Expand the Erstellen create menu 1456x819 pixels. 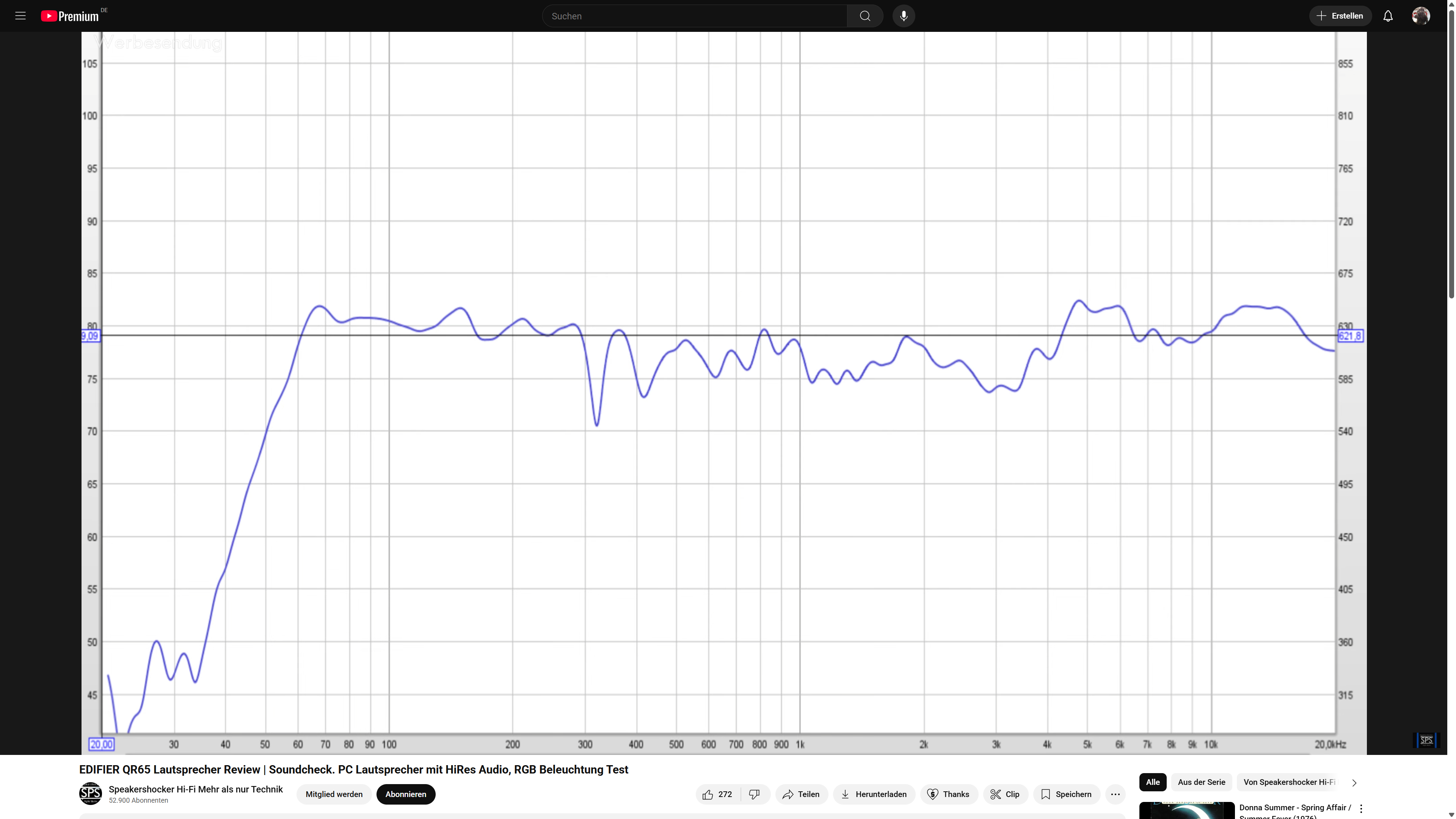pyautogui.click(x=1340, y=16)
